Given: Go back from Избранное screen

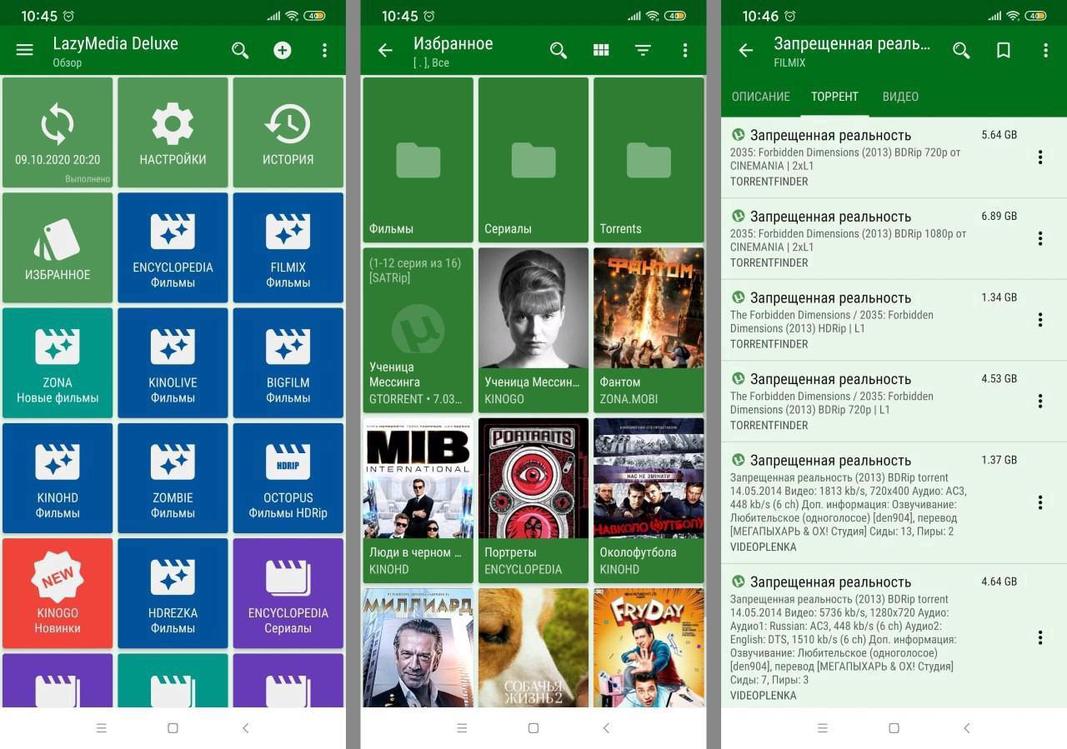Looking at the screenshot, I should [x=386, y=48].
